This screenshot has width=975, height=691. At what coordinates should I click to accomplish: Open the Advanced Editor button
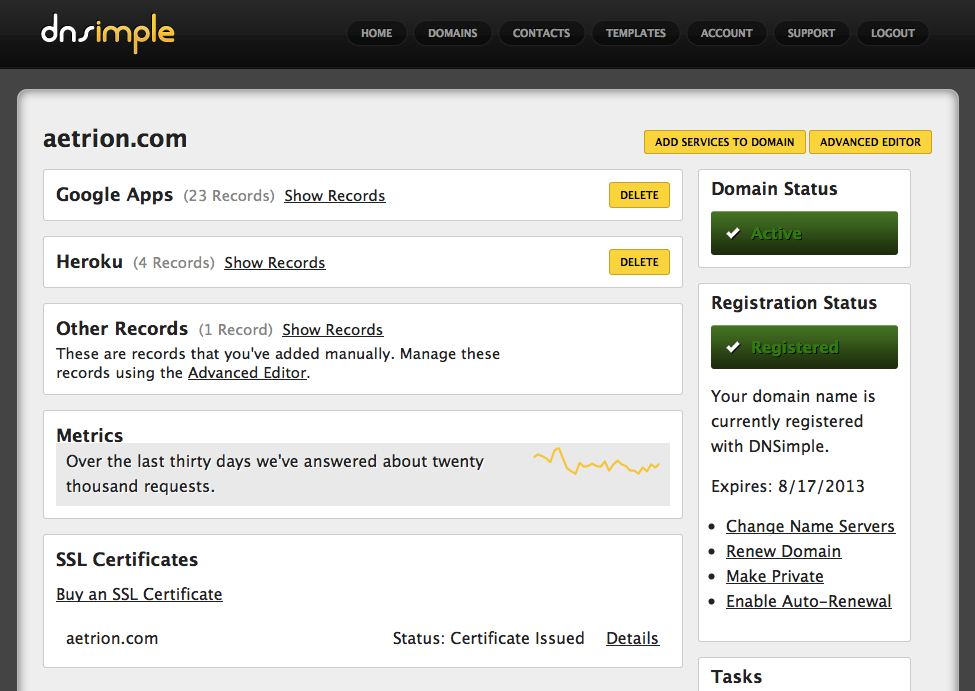click(870, 142)
